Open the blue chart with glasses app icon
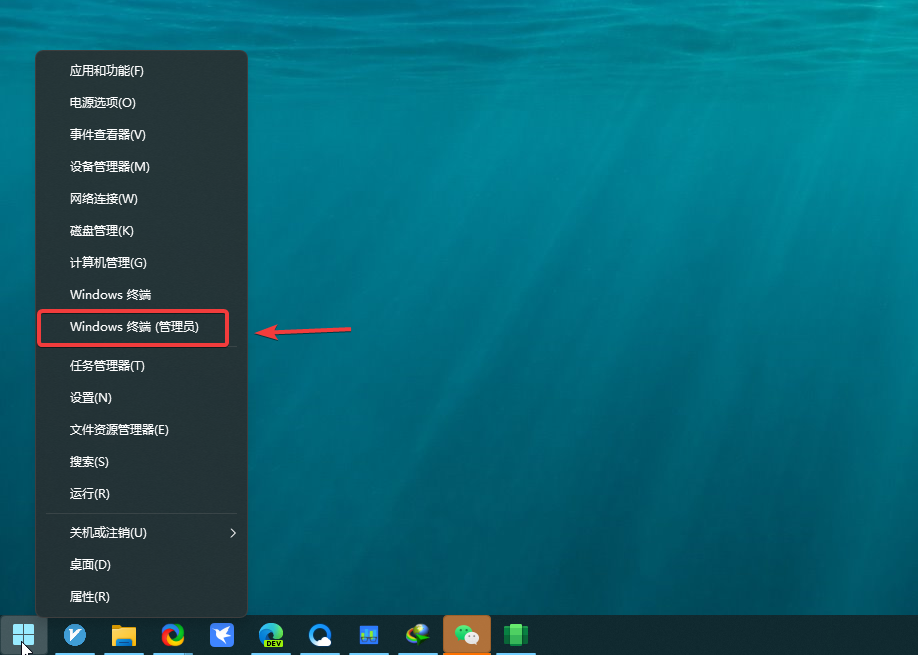 [369, 635]
